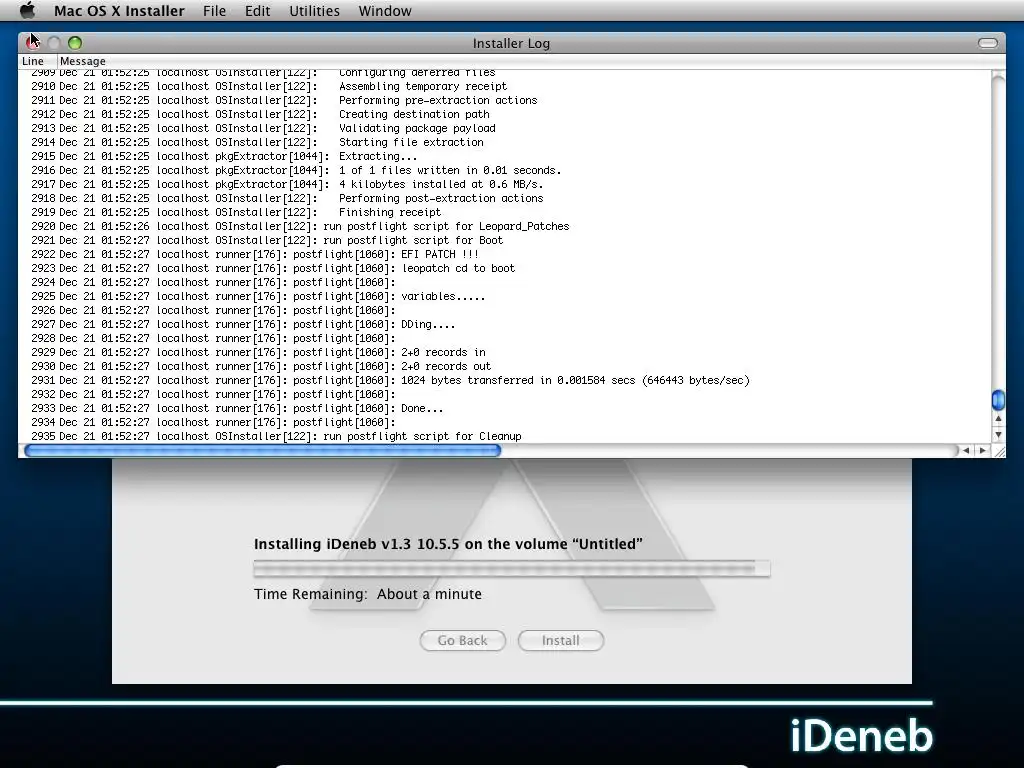Click the installation progress bar

tap(512, 569)
